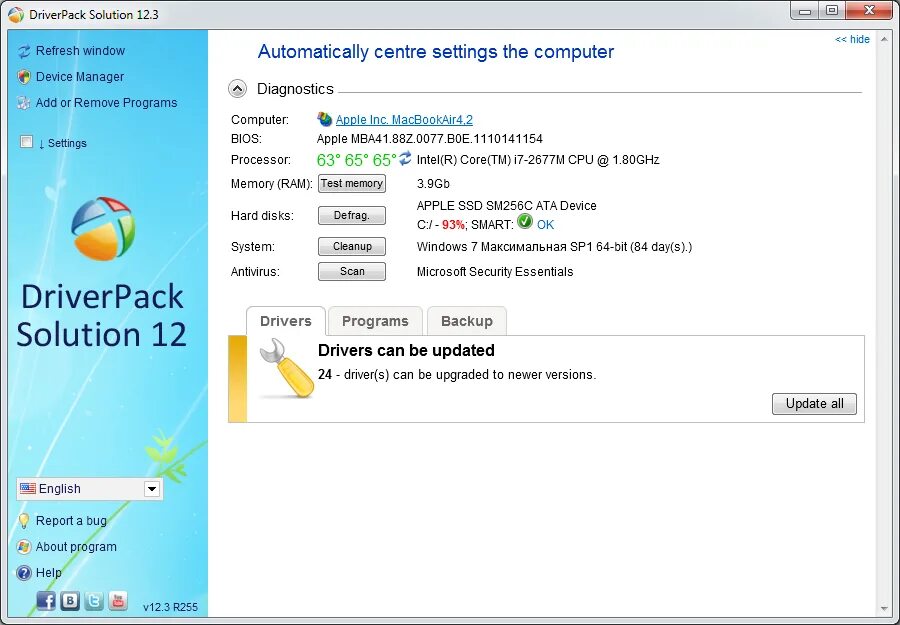This screenshot has width=900, height=625.
Task: Switch to the Drivers tab
Action: [286, 321]
